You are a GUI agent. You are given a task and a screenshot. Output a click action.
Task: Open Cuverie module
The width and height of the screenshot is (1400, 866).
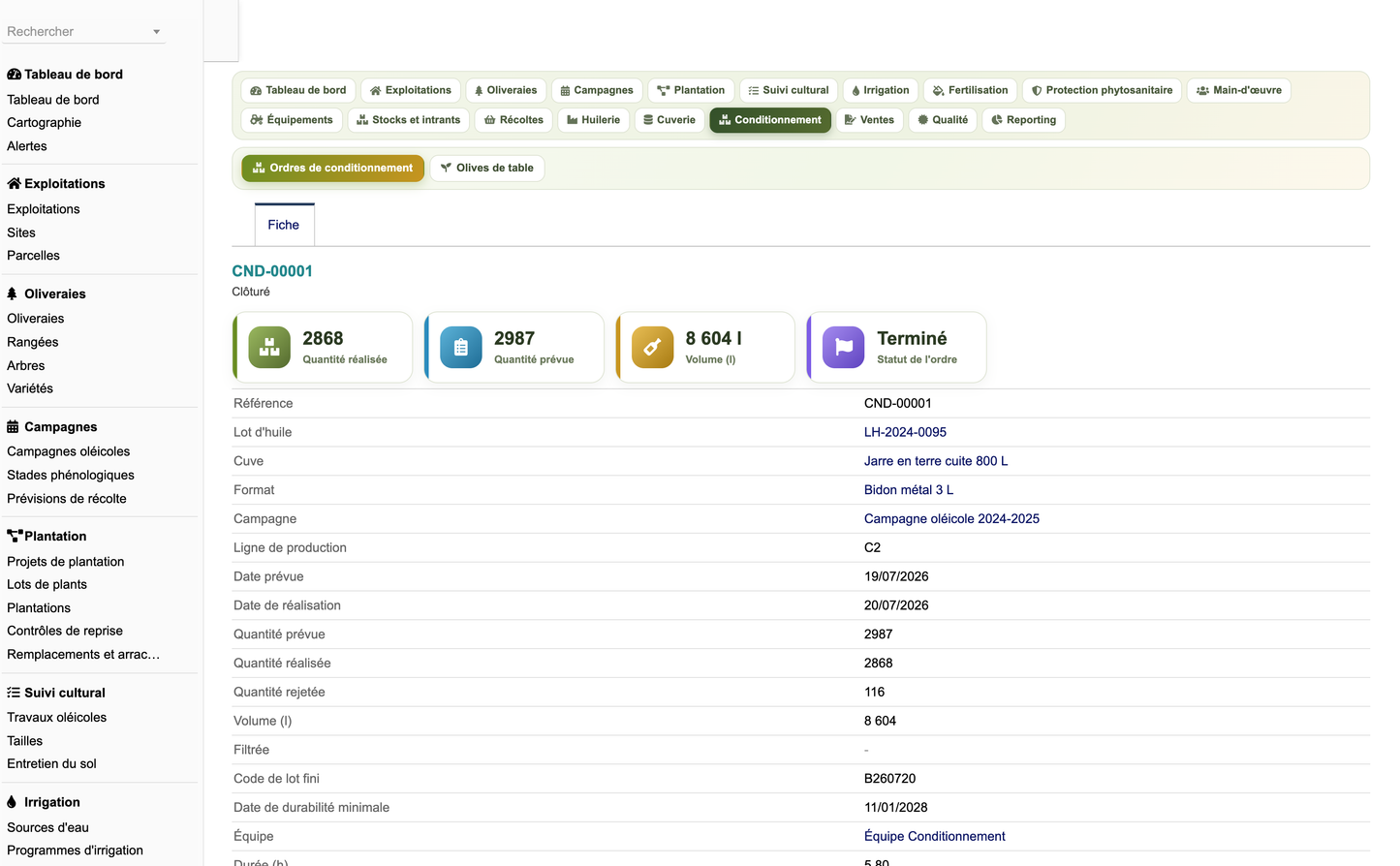pos(669,120)
